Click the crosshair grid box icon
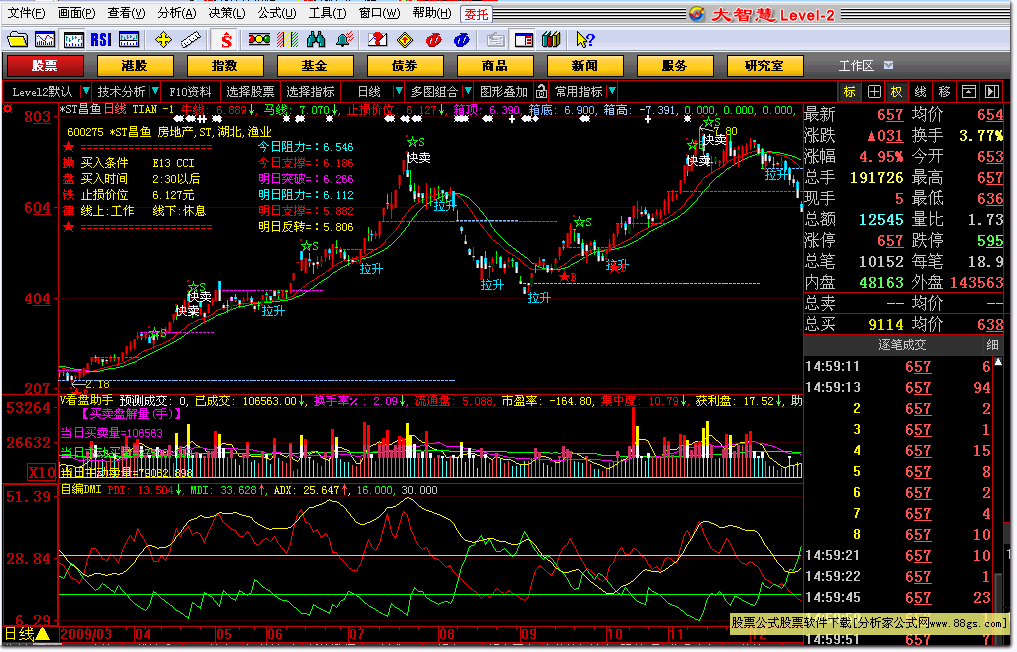Viewport: 1017px width, 652px height. (874, 92)
